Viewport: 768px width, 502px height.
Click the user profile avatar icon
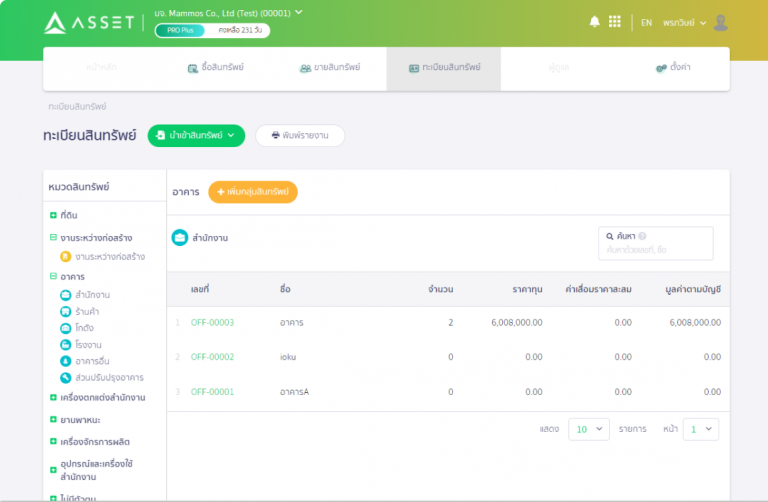(720, 23)
